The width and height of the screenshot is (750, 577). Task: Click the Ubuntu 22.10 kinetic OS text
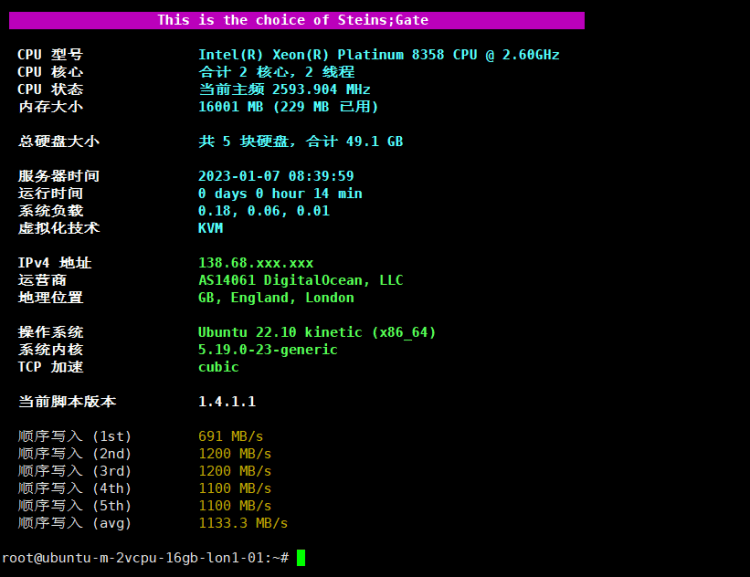(x=317, y=332)
